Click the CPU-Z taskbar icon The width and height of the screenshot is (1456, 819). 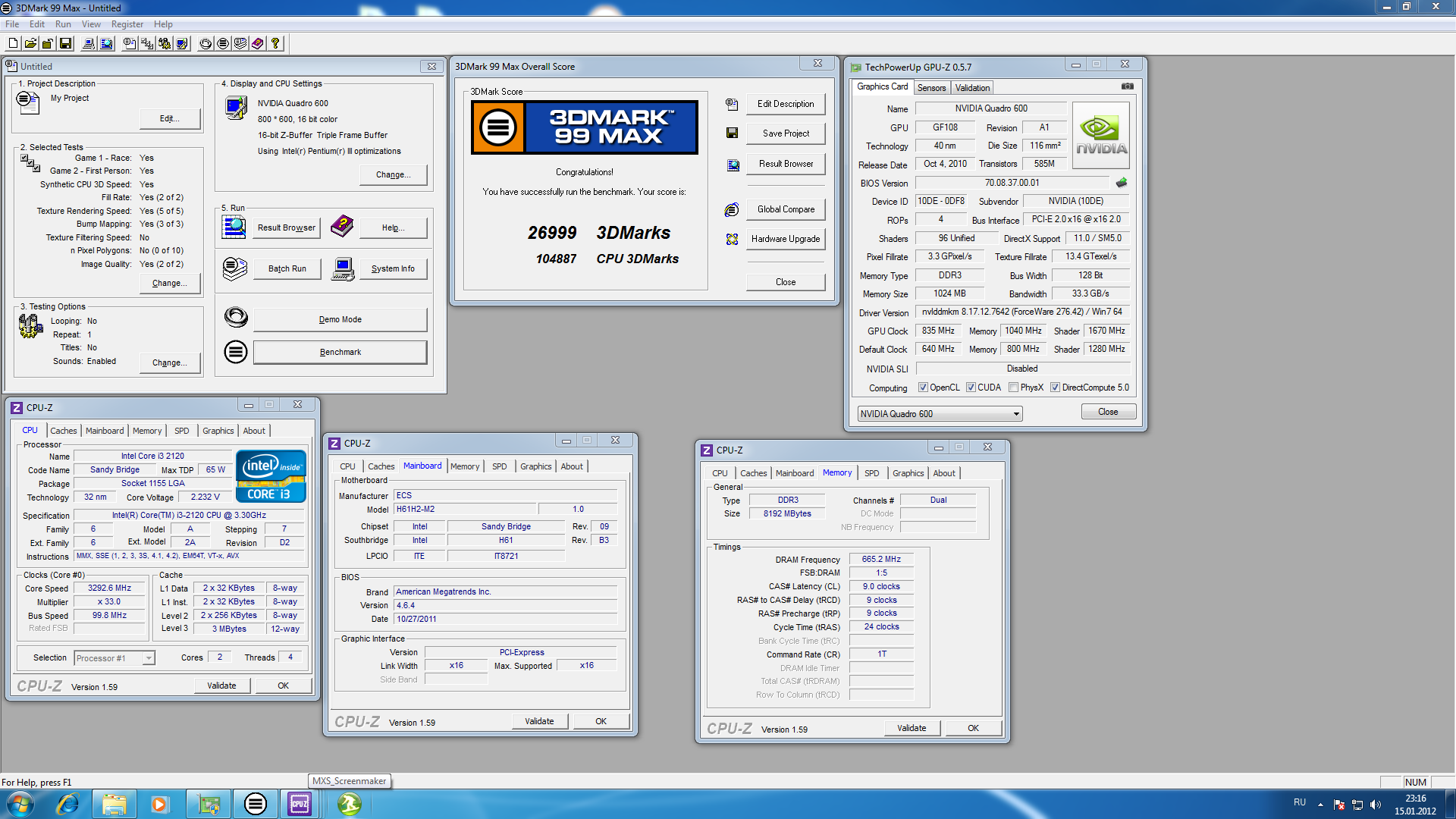tap(300, 804)
